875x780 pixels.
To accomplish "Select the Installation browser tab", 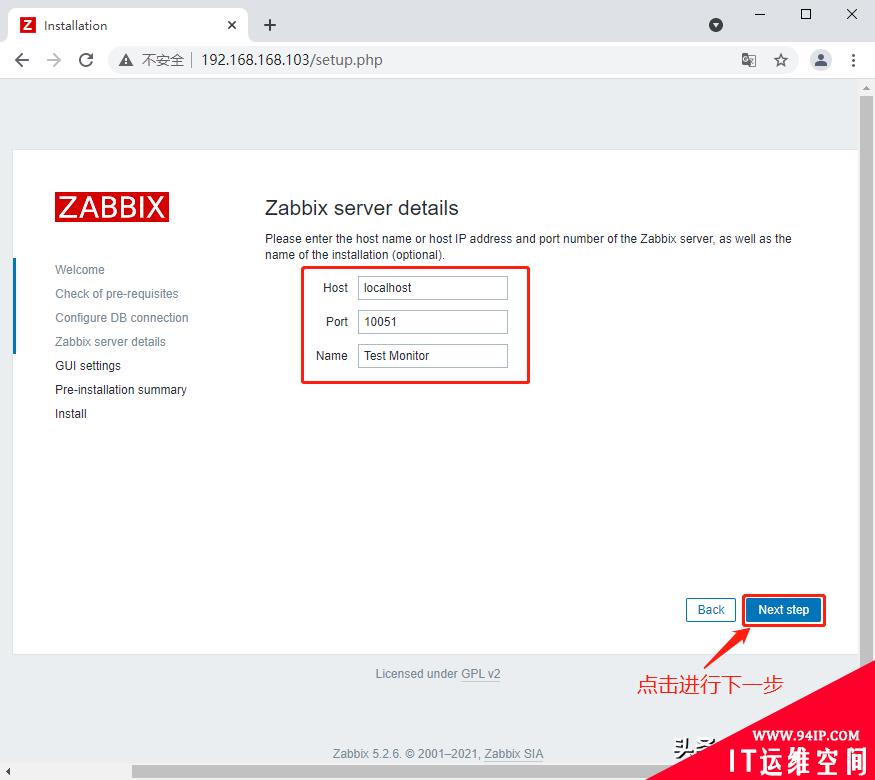I will pos(128,25).
